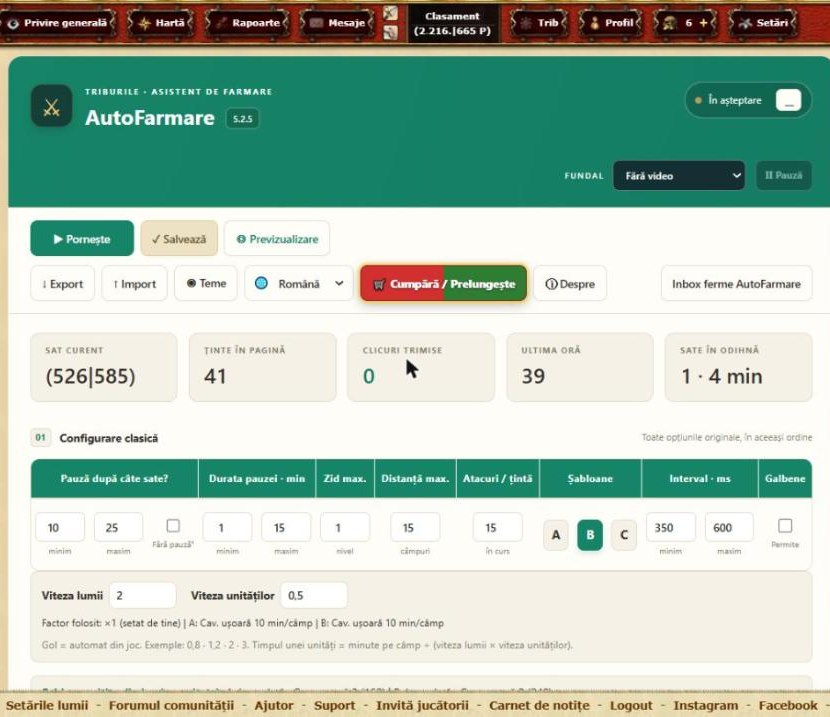Click the Sate în odihnă card

coord(738,367)
